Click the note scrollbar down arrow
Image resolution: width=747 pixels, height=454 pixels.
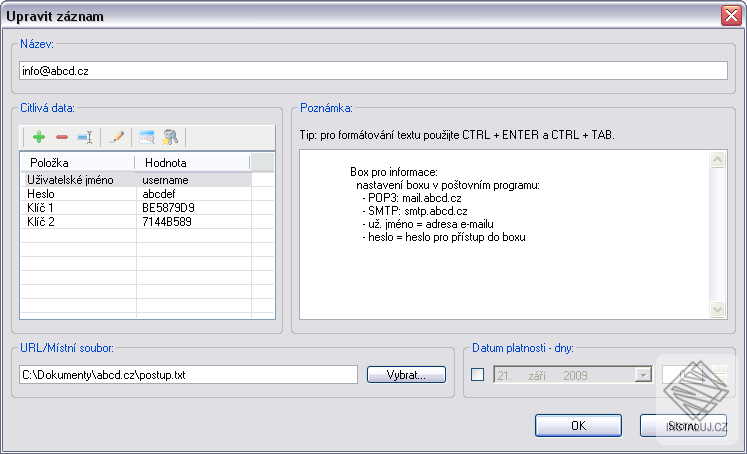717,310
